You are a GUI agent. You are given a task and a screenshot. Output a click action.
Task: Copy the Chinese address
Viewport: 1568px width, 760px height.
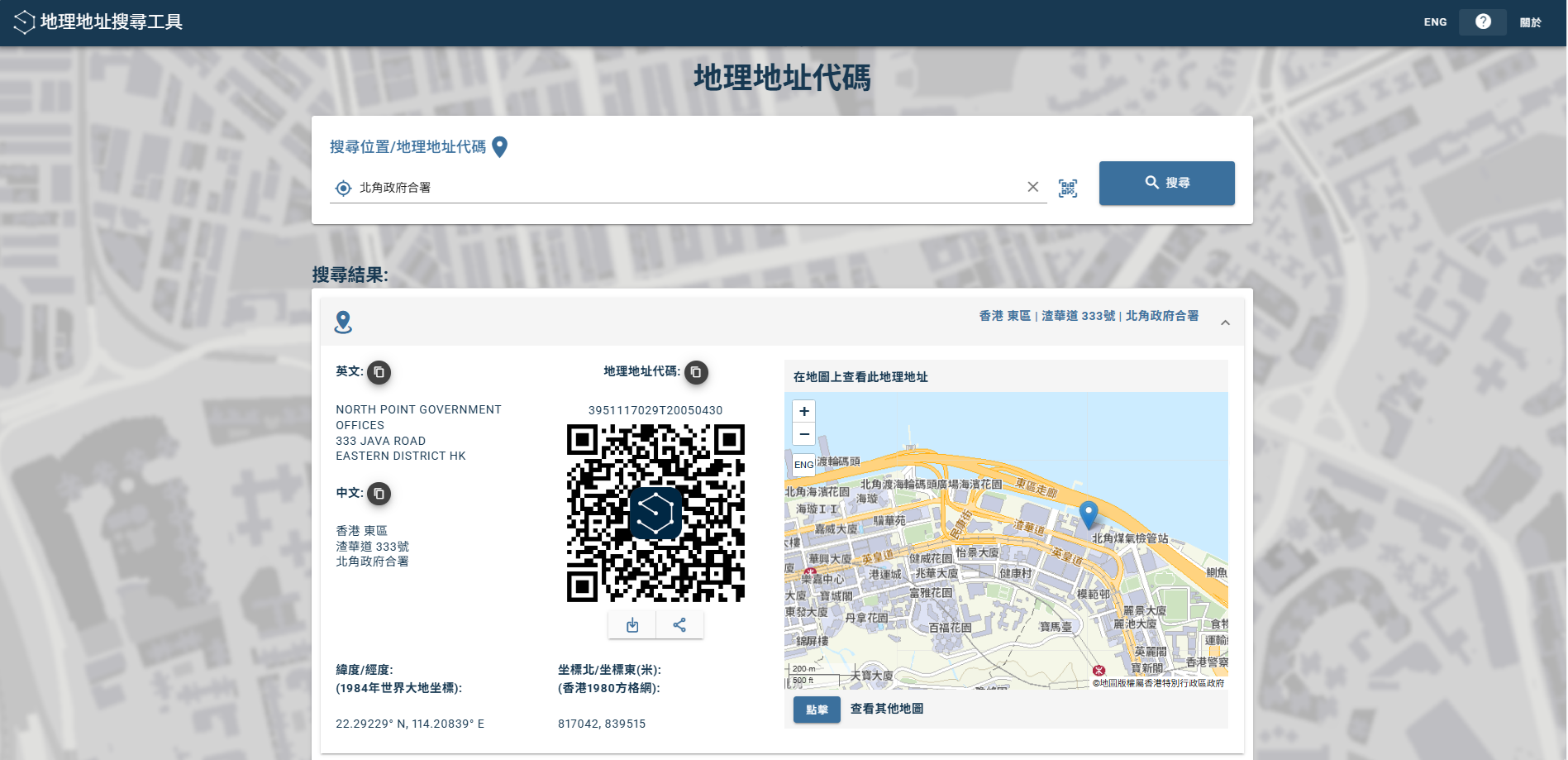pyautogui.click(x=379, y=494)
